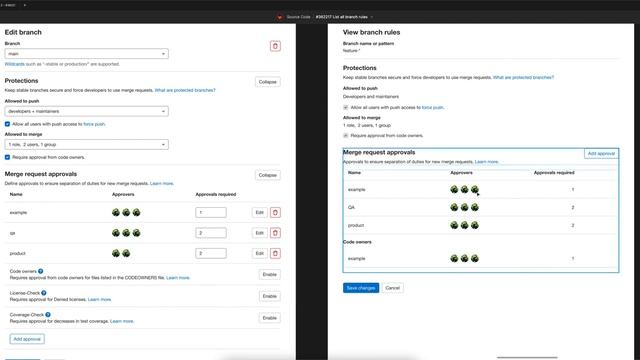Click the middle approver avatar in Edit branch qa row

[126, 233]
